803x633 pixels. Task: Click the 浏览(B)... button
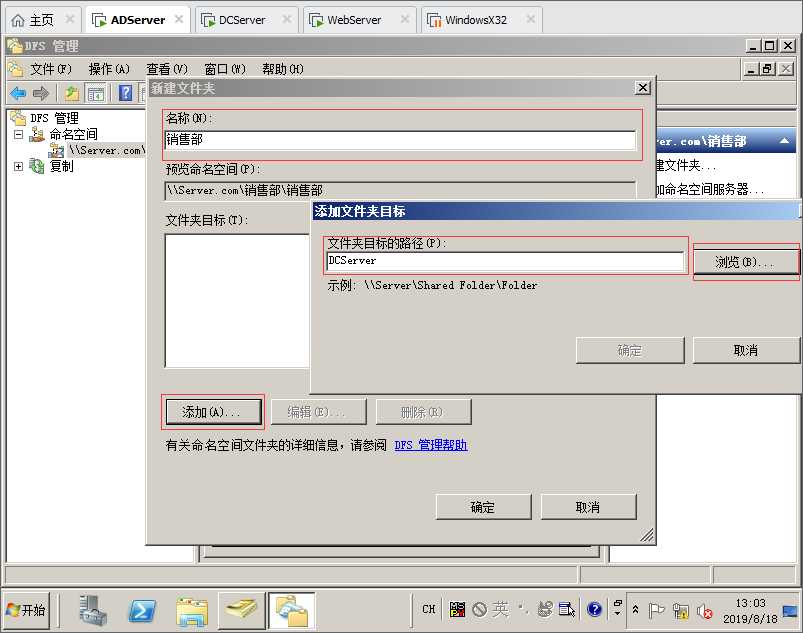pos(745,262)
